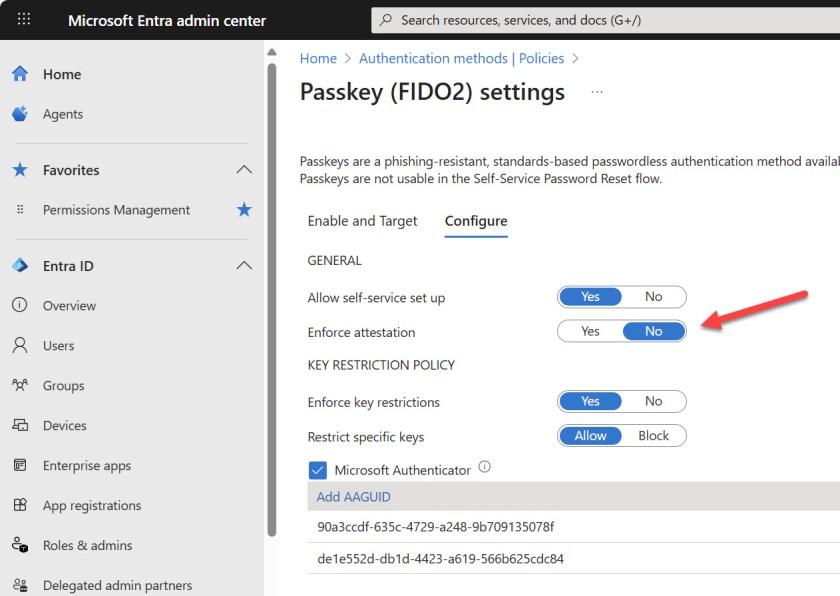This screenshot has width=840, height=596.
Task: Switch Restrict specific keys to Block
Action: (655, 435)
